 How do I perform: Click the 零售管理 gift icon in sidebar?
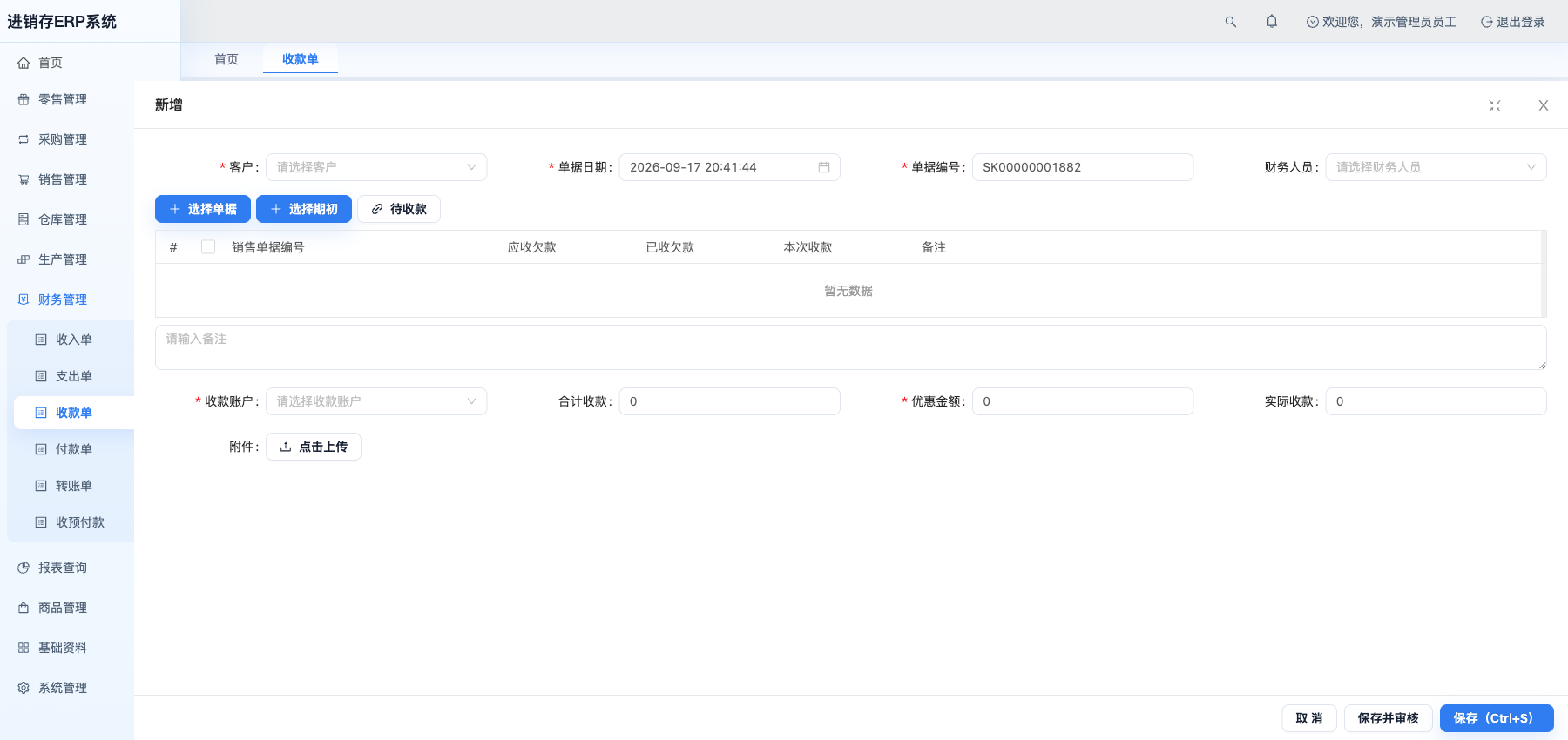24,99
